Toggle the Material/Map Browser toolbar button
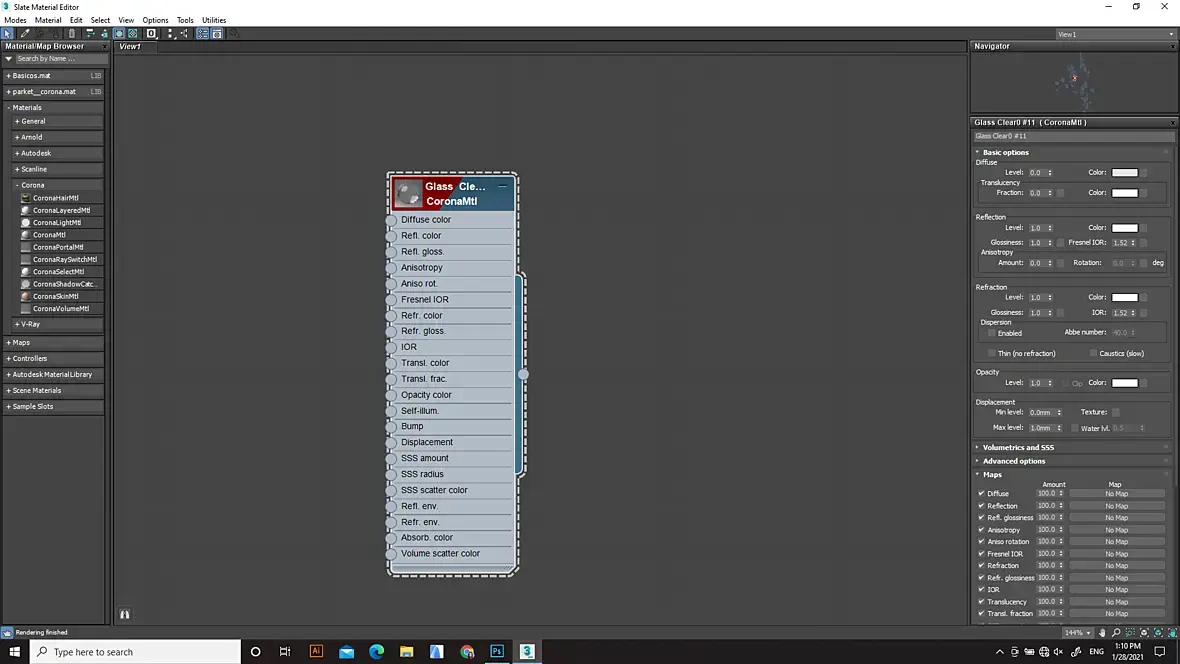This screenshot has height=664, width=1180. point(202,34)
